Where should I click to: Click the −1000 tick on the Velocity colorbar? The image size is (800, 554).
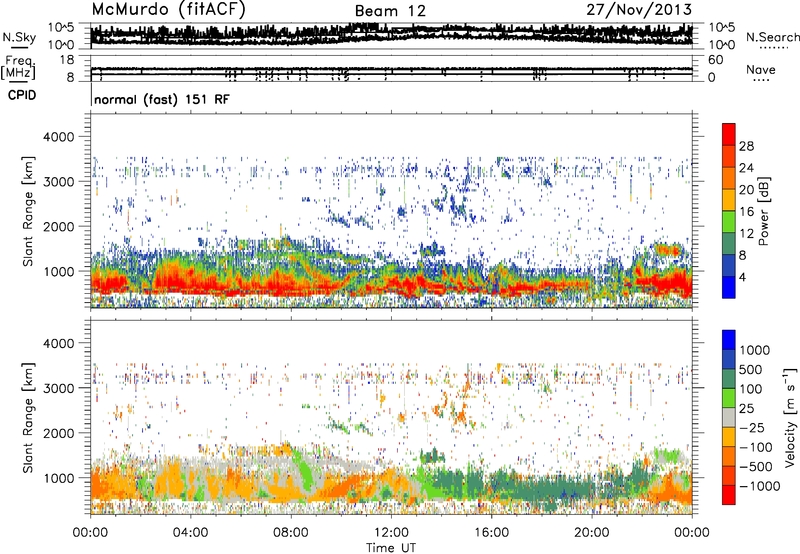pyautogui.click(x=760, y=486)
